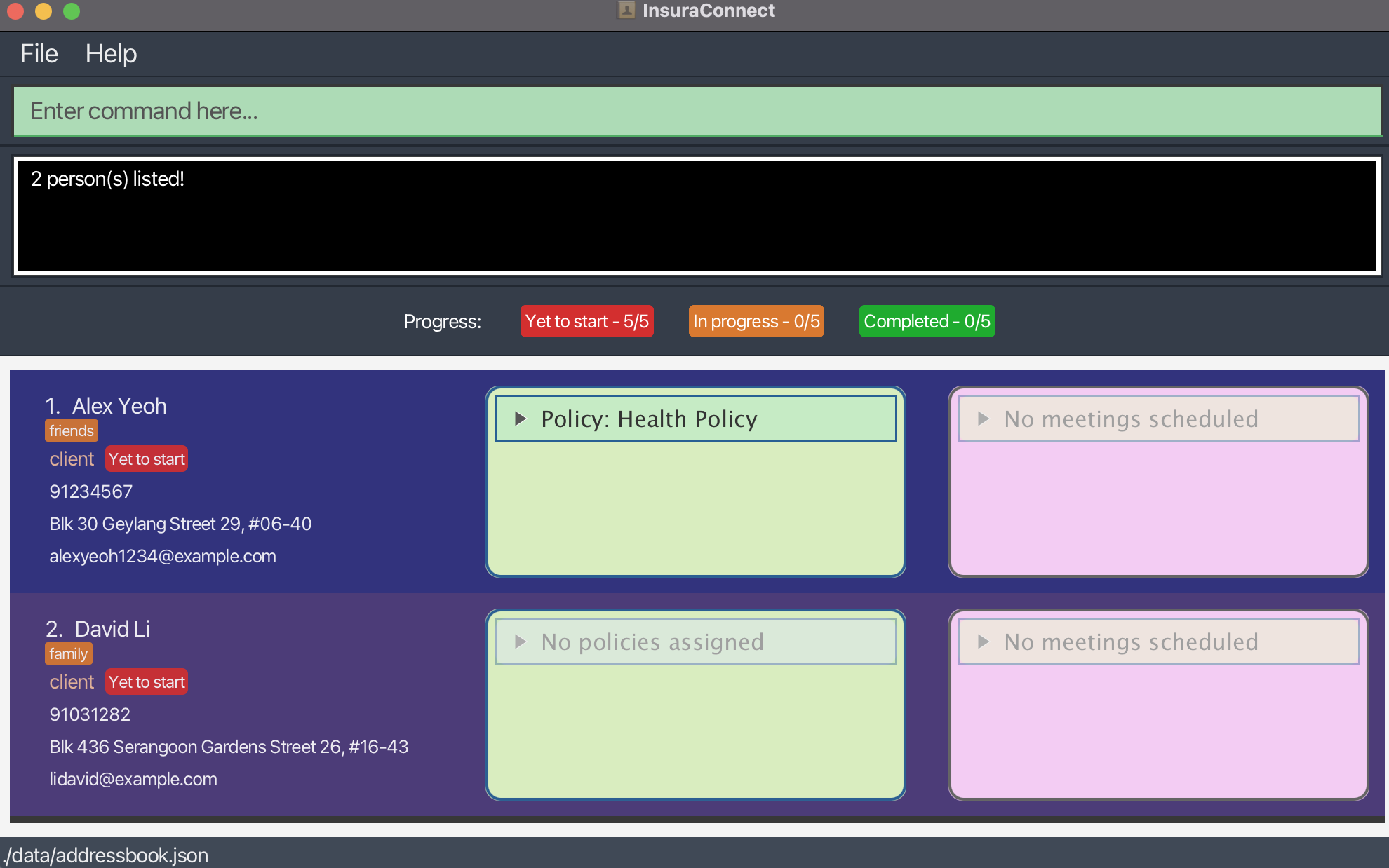Screen dimensions: 1389x868
Task: Click the InsuraConnect title bar icon
Action: [626, 10]
